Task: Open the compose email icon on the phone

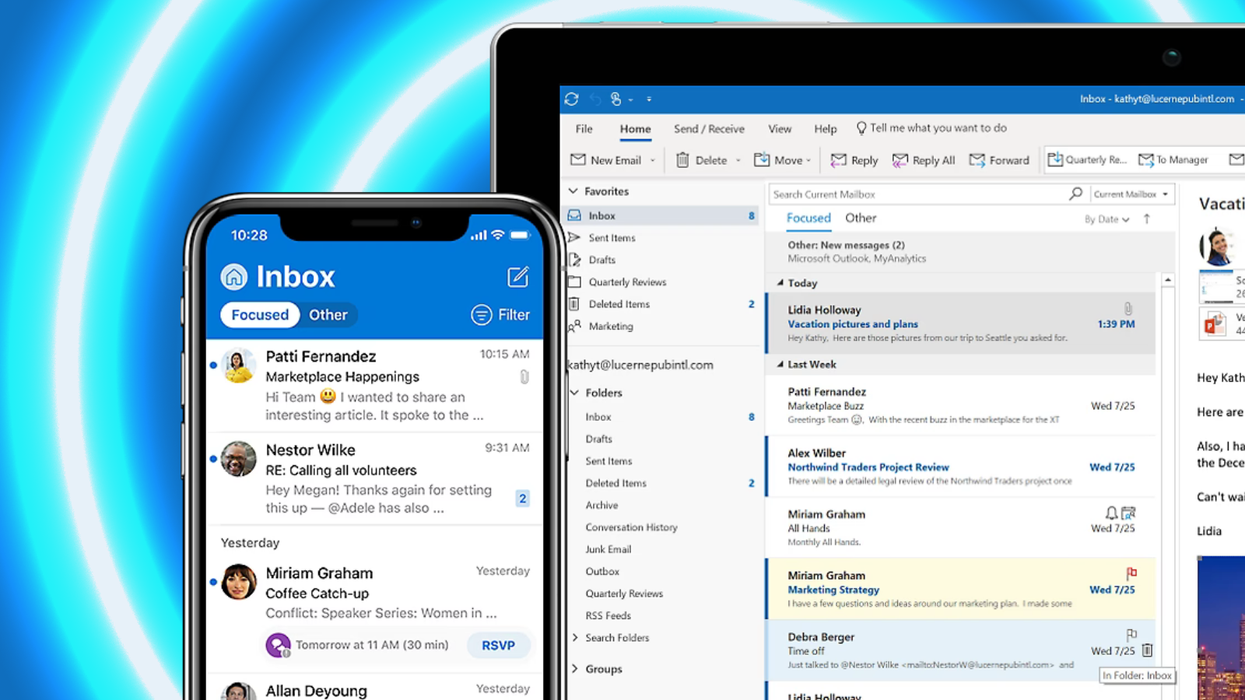Action: click(x=518, y=277)
